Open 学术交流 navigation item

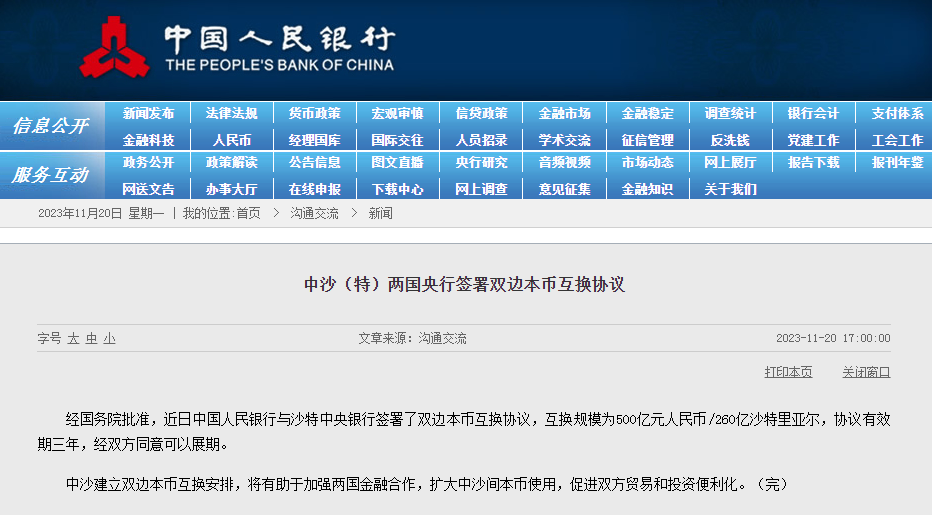coord(565,140)
